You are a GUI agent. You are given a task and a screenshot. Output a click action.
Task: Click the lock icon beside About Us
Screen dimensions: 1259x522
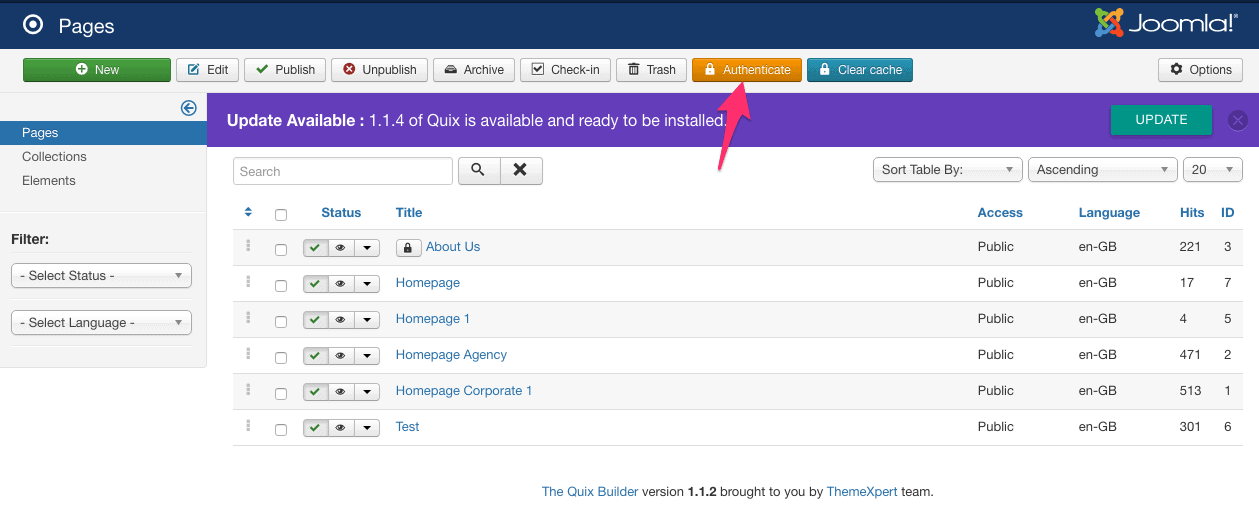click(x=408, y=248)
